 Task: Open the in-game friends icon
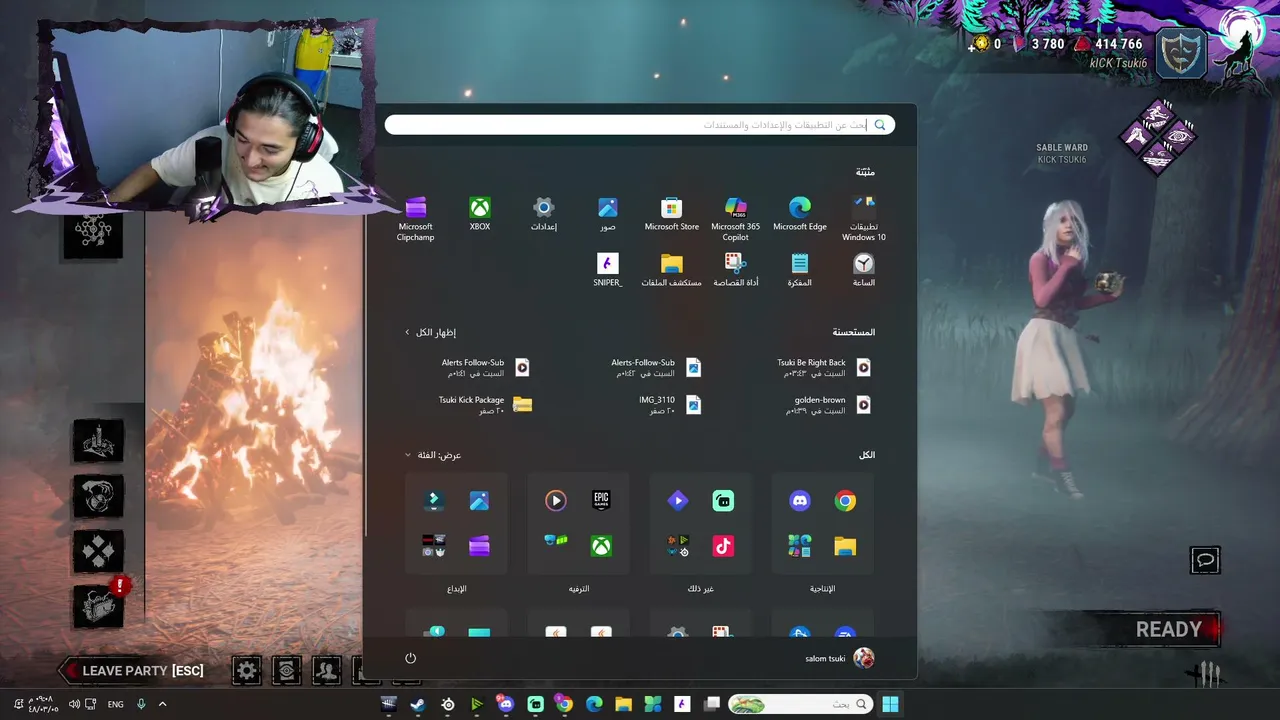[x=327, y=670]
